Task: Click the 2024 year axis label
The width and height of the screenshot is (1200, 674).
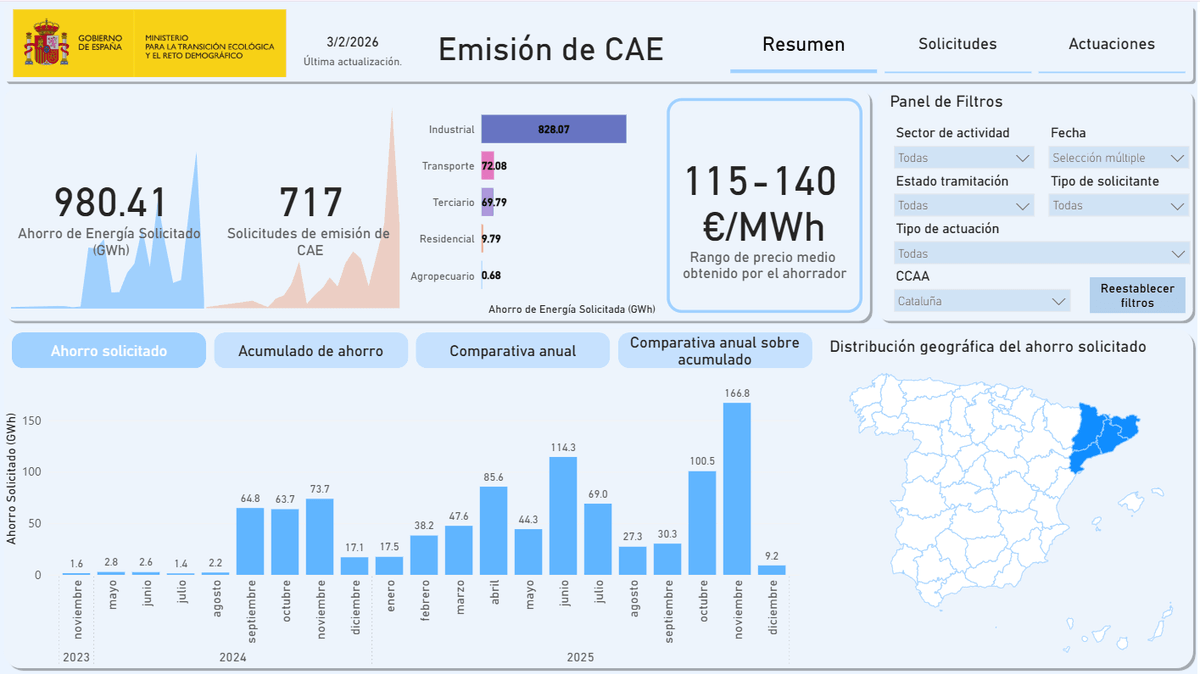Action: (232, 657)
